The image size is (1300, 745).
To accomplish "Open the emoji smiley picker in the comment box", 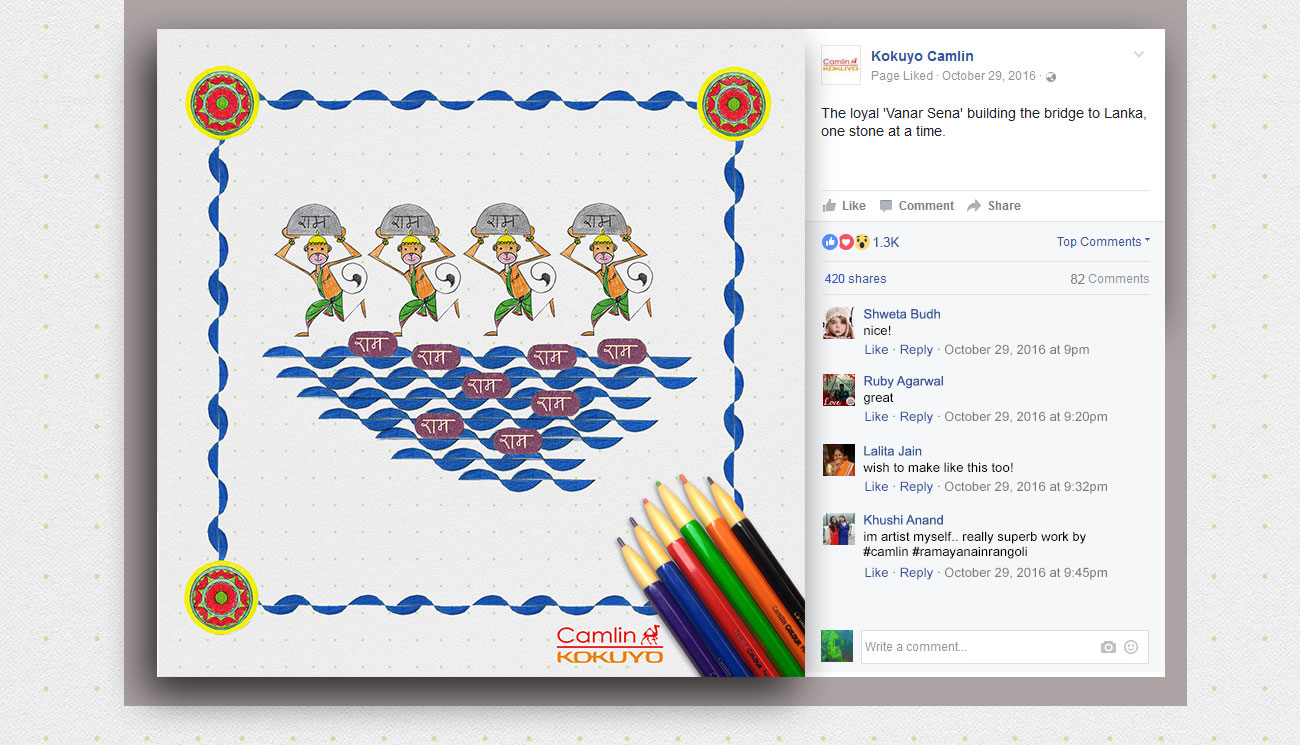I will tap(1131, 647).
